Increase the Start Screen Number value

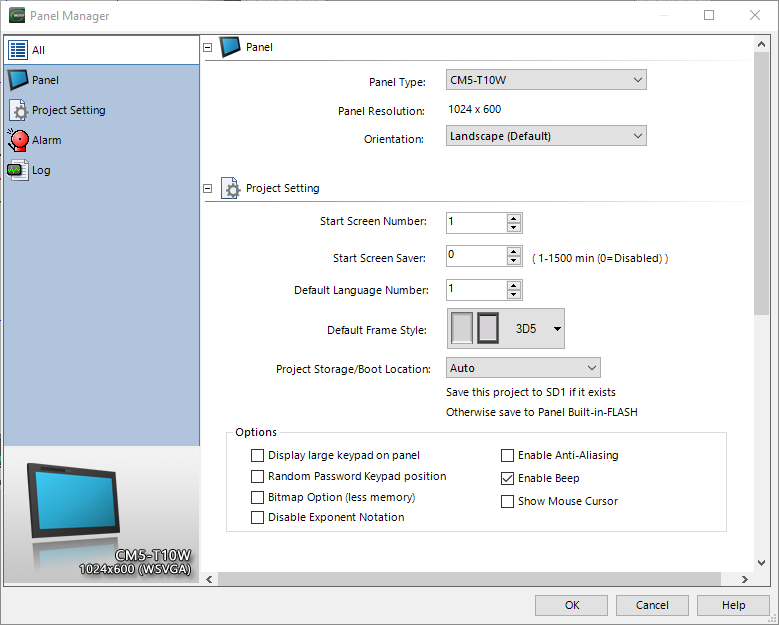tap(513, 219)
